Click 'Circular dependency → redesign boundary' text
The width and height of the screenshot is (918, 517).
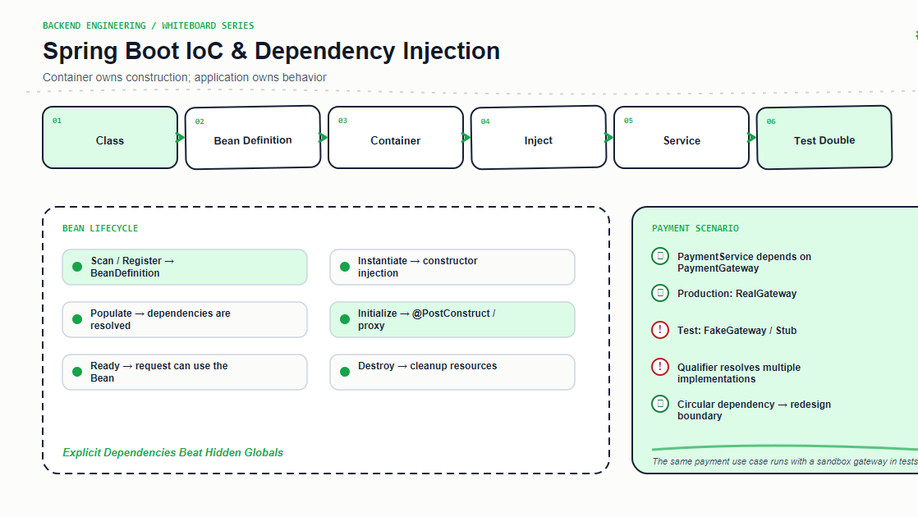tap(754, 410)
